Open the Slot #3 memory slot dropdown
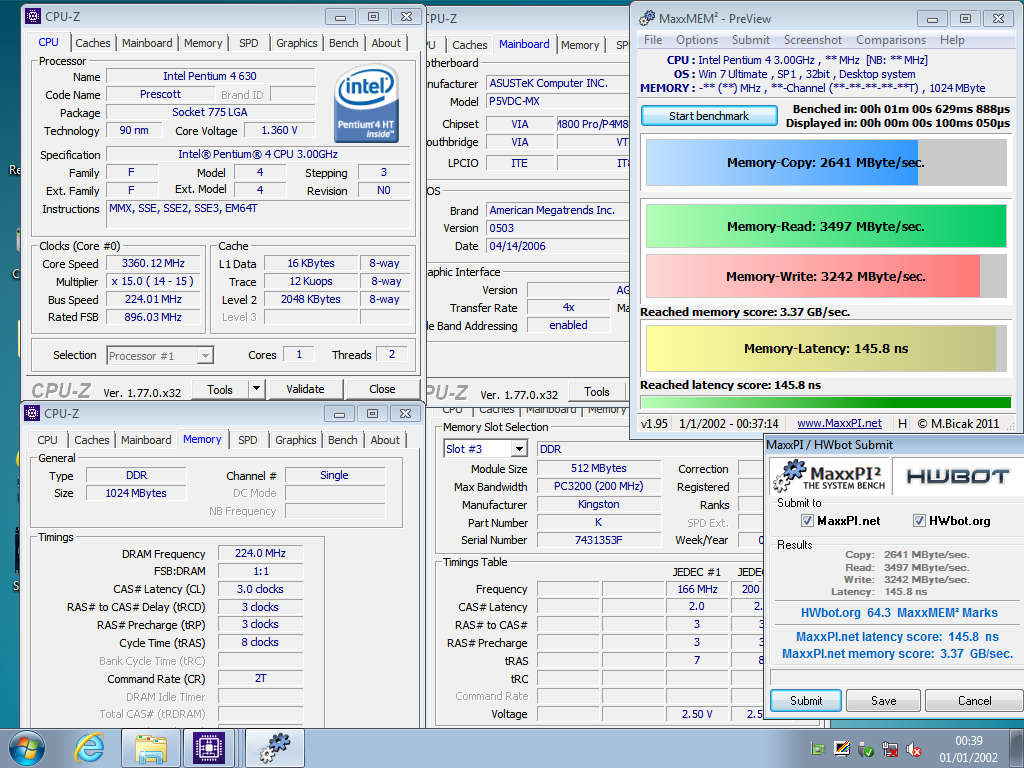1024x768 pixels. click(x=519, y=449)
